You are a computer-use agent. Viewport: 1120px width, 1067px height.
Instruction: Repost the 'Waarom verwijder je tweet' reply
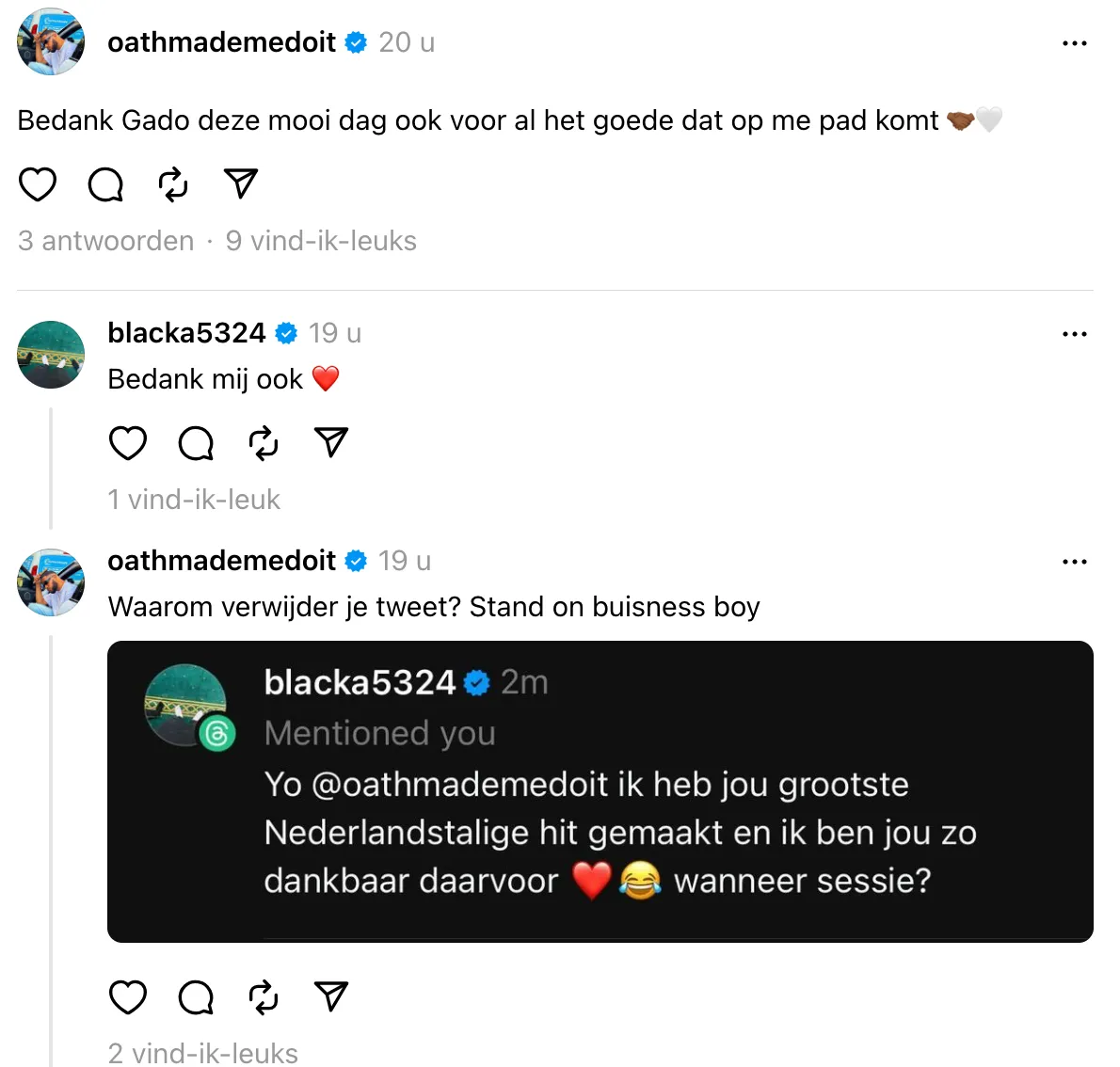pyautogui.click(x=264, y=997)
